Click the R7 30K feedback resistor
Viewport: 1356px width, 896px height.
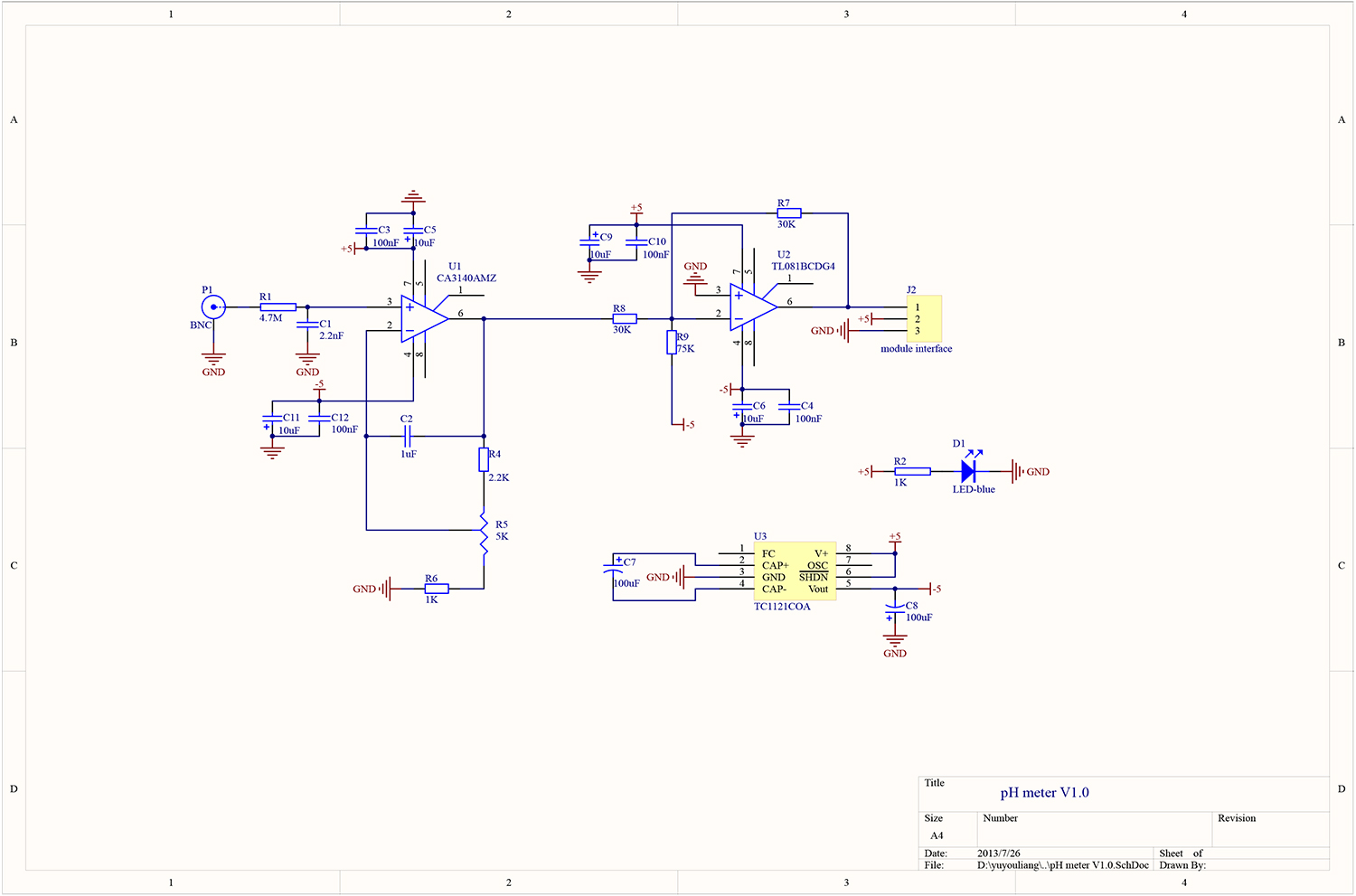(788, 213)
